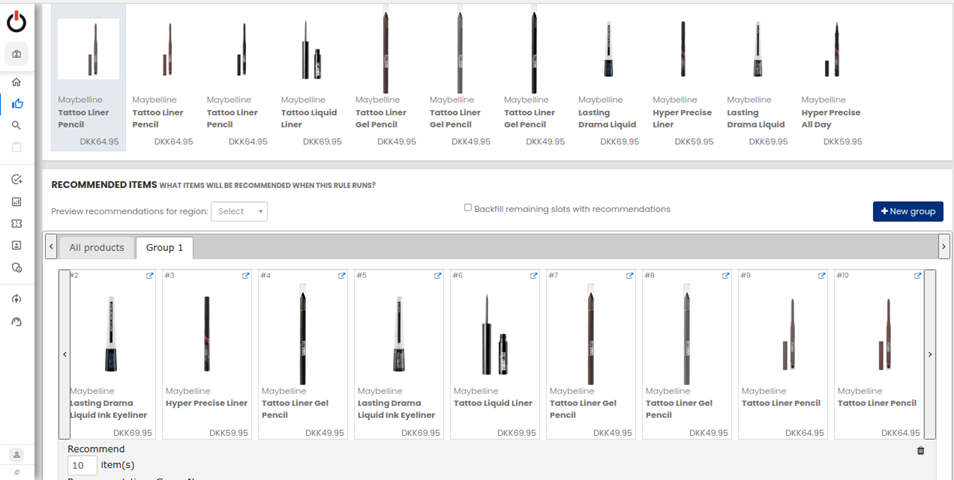This screenshot has height=480, width=954.
Task: Switch to the All products tab
Action: [96, 247]
